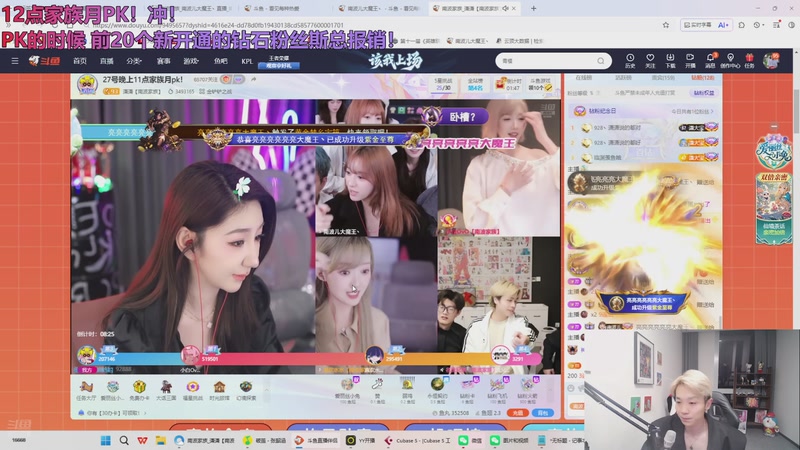Open the 爱丽丝小兔 floating activity badge

(774, 152)
